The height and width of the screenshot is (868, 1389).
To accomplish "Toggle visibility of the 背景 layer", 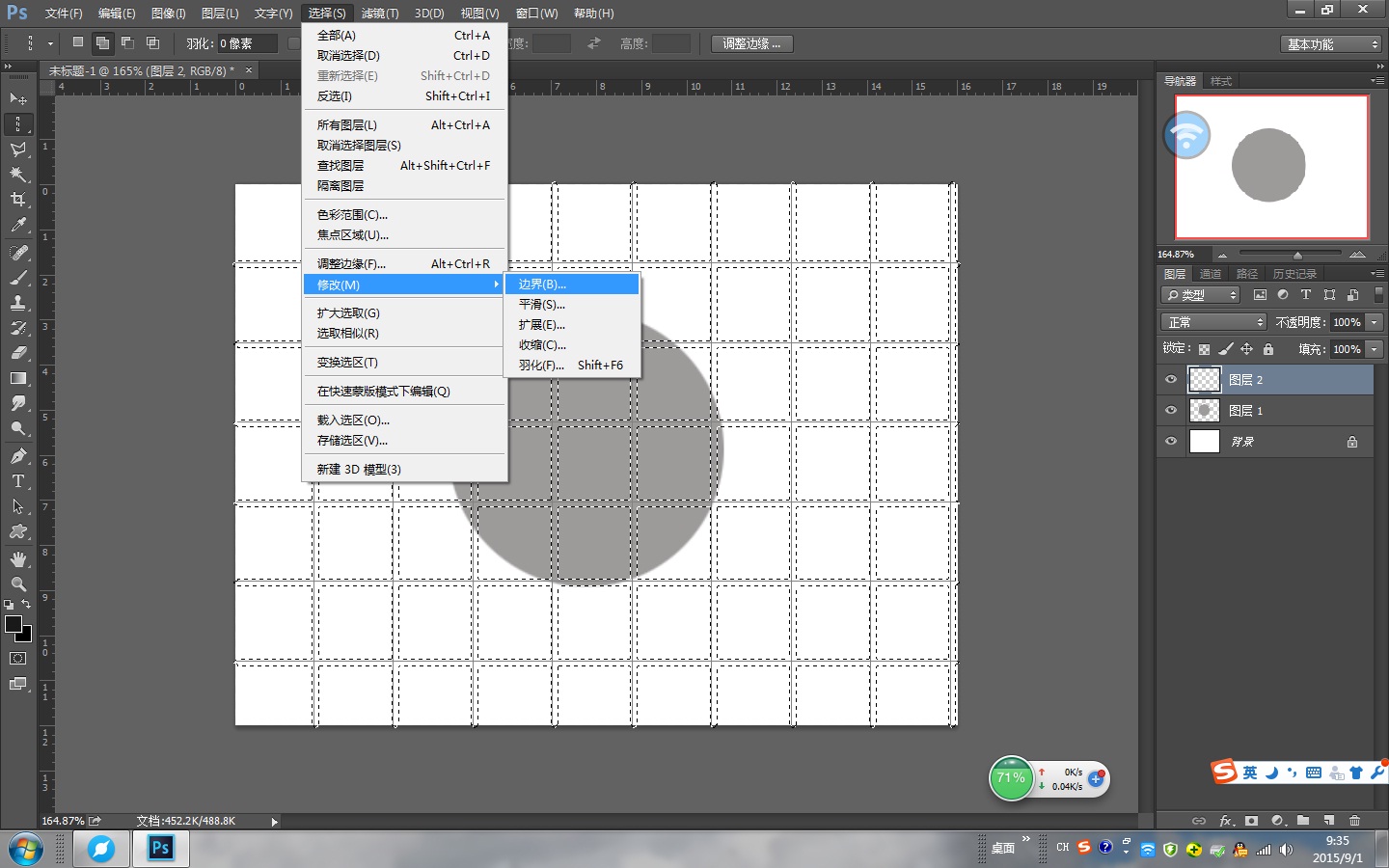I will (1171, 442).
